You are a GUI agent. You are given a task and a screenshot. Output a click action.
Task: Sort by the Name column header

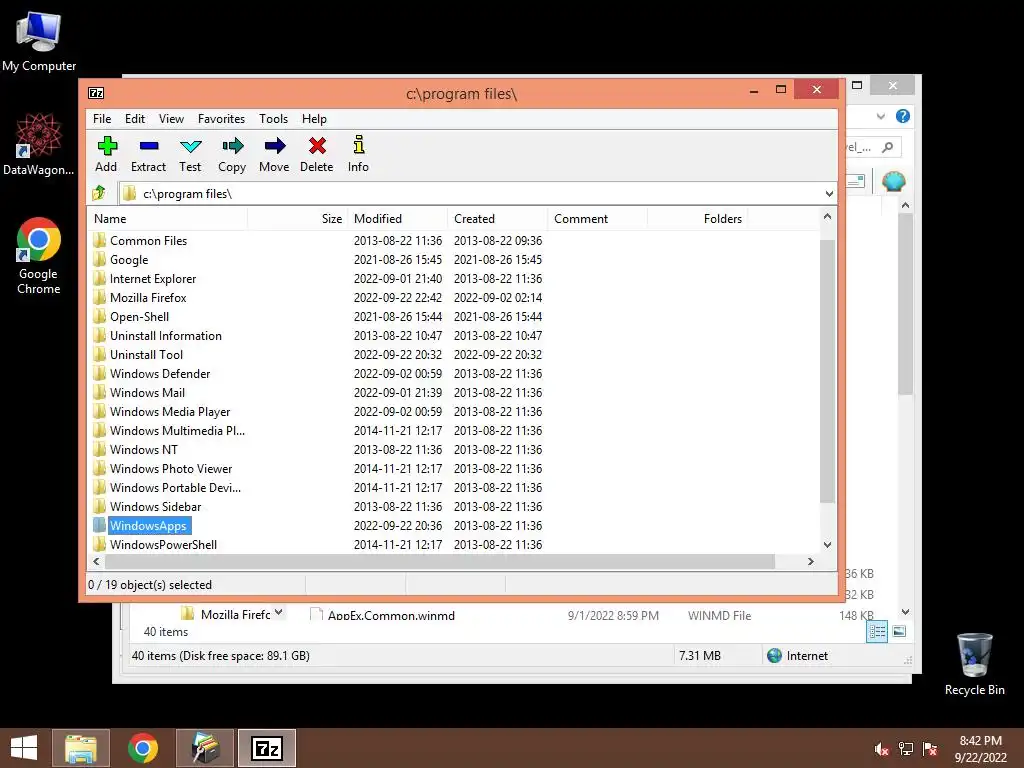click(167, 219)
